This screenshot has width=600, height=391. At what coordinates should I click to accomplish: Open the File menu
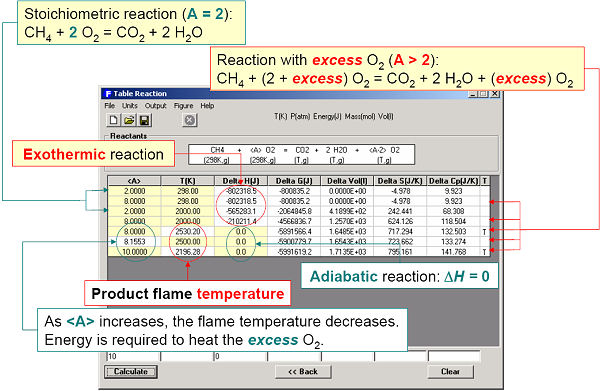109,106
